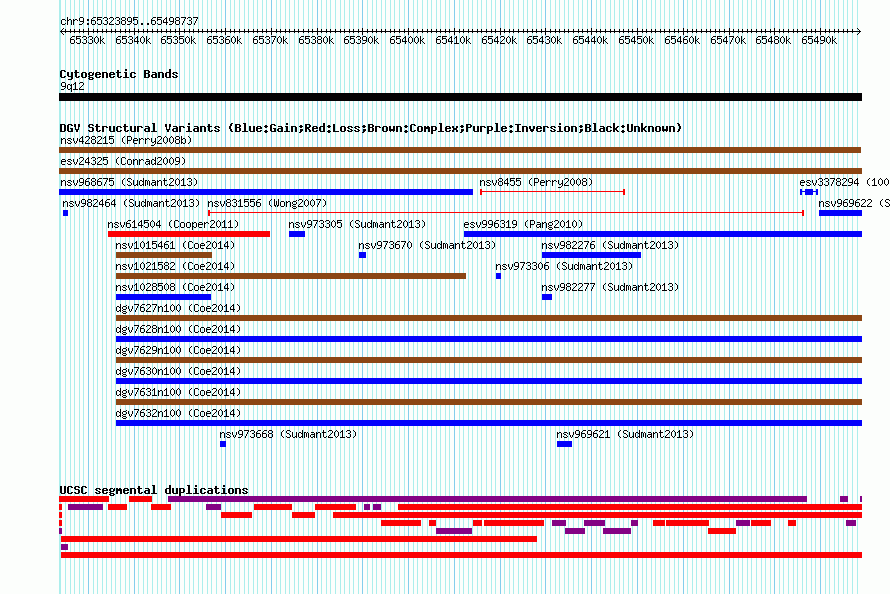Select the blue nsv982276 gain bar
The width and height of the screenshot is (890, 594).
pos(591,255)
